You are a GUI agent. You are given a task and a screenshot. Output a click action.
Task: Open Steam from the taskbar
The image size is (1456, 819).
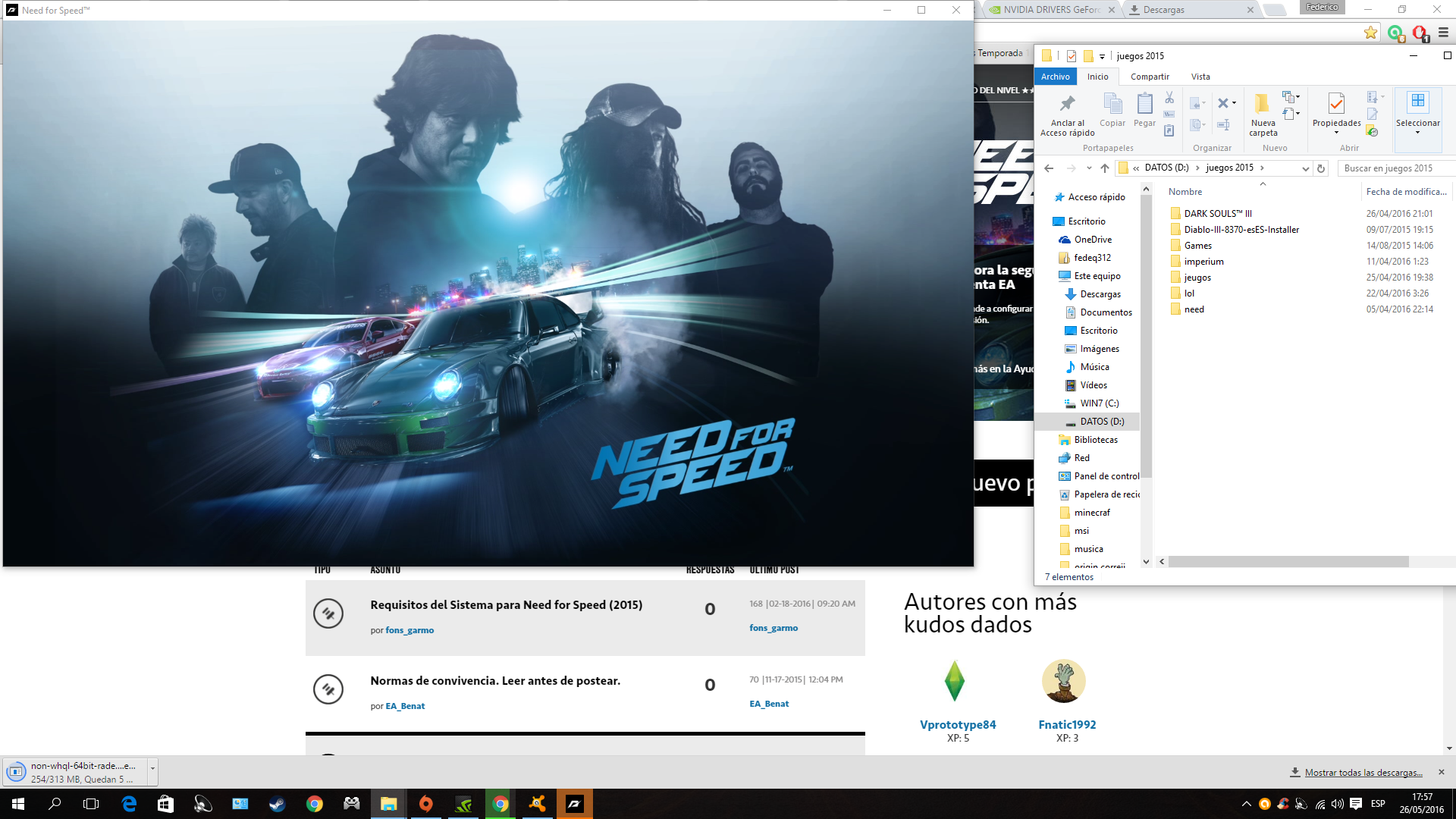tap(277, 804)
